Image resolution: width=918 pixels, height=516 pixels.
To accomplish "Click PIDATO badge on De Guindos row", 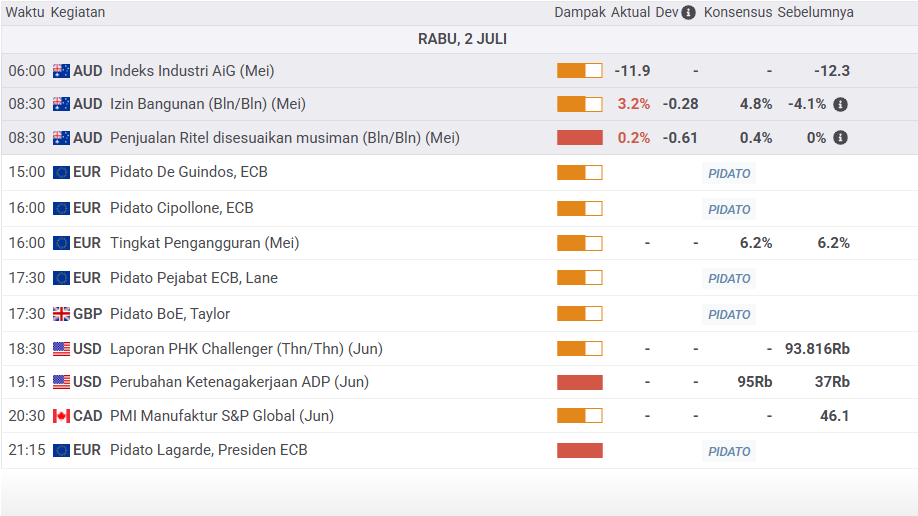I will 729,173.
